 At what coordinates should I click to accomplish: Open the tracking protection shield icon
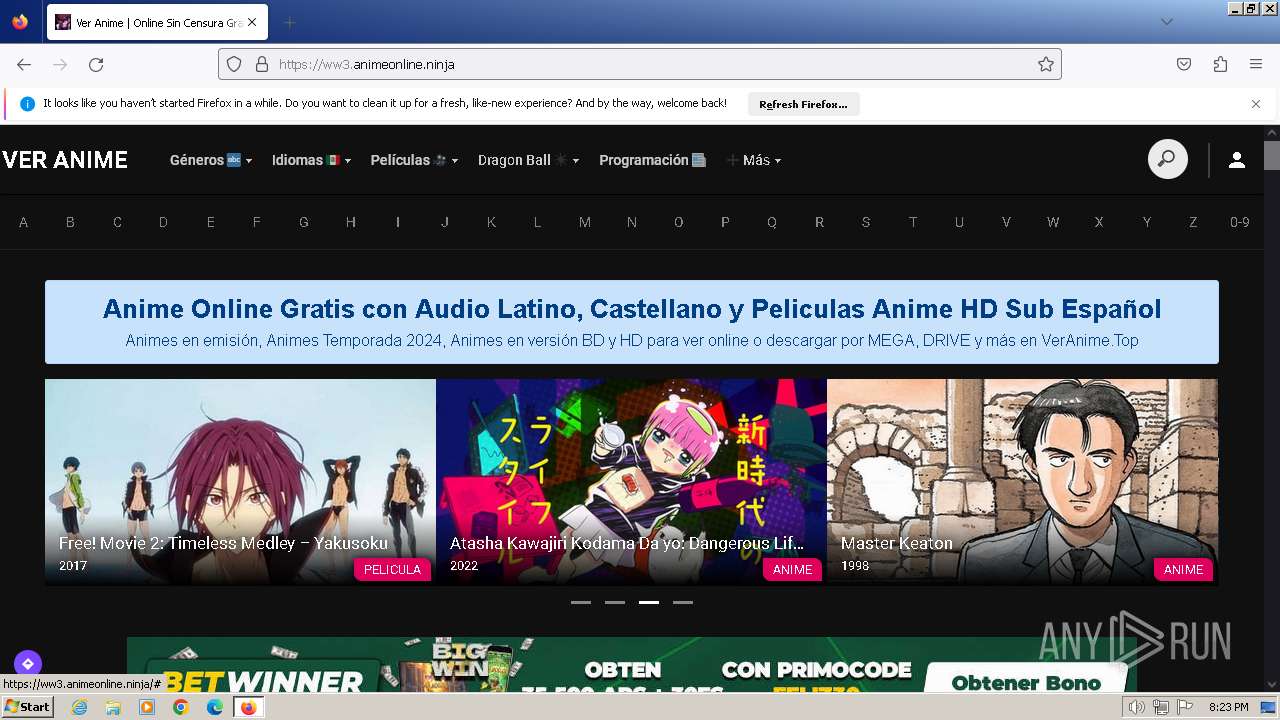234,64
